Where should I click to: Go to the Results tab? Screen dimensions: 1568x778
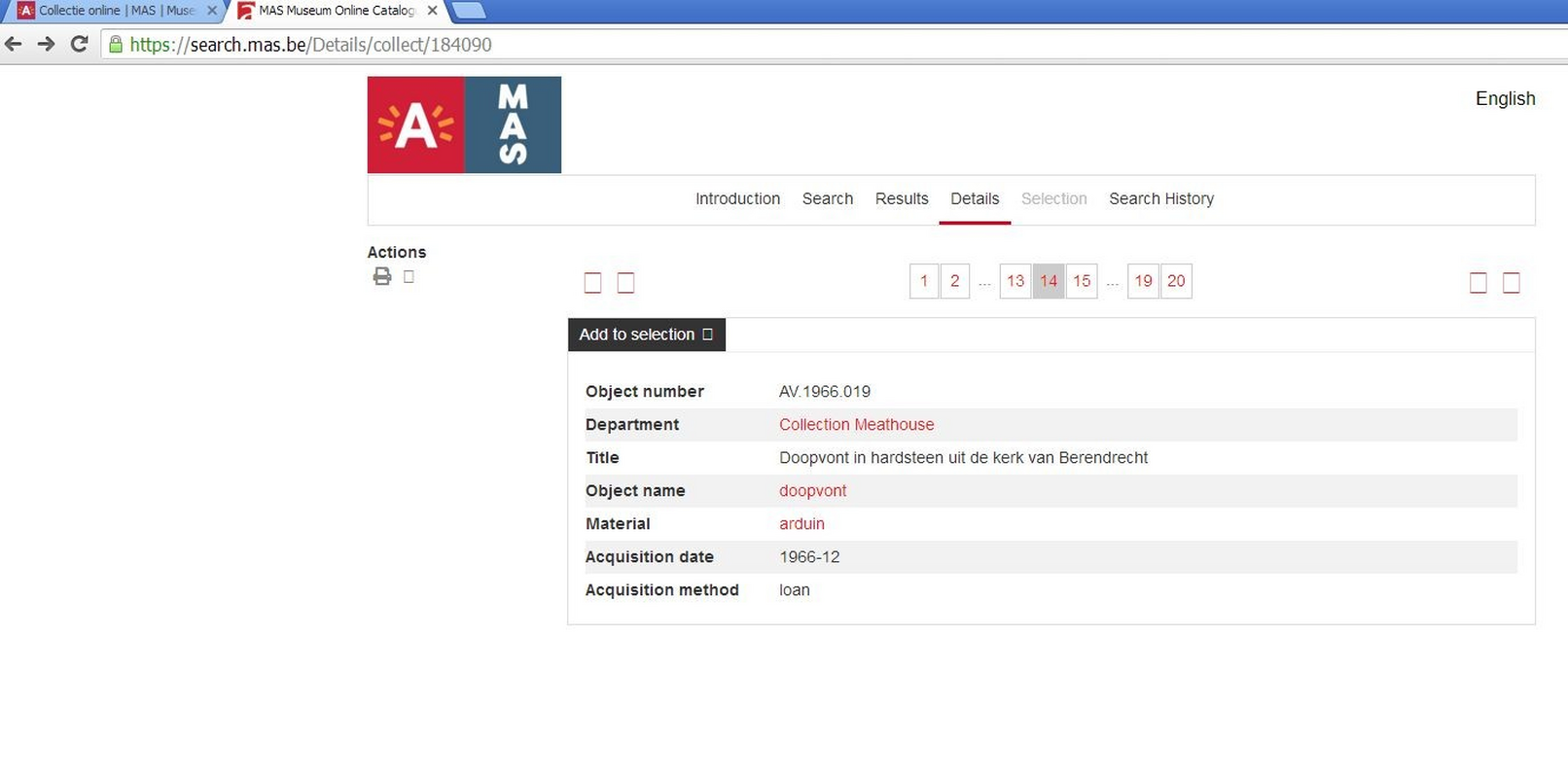901,198
